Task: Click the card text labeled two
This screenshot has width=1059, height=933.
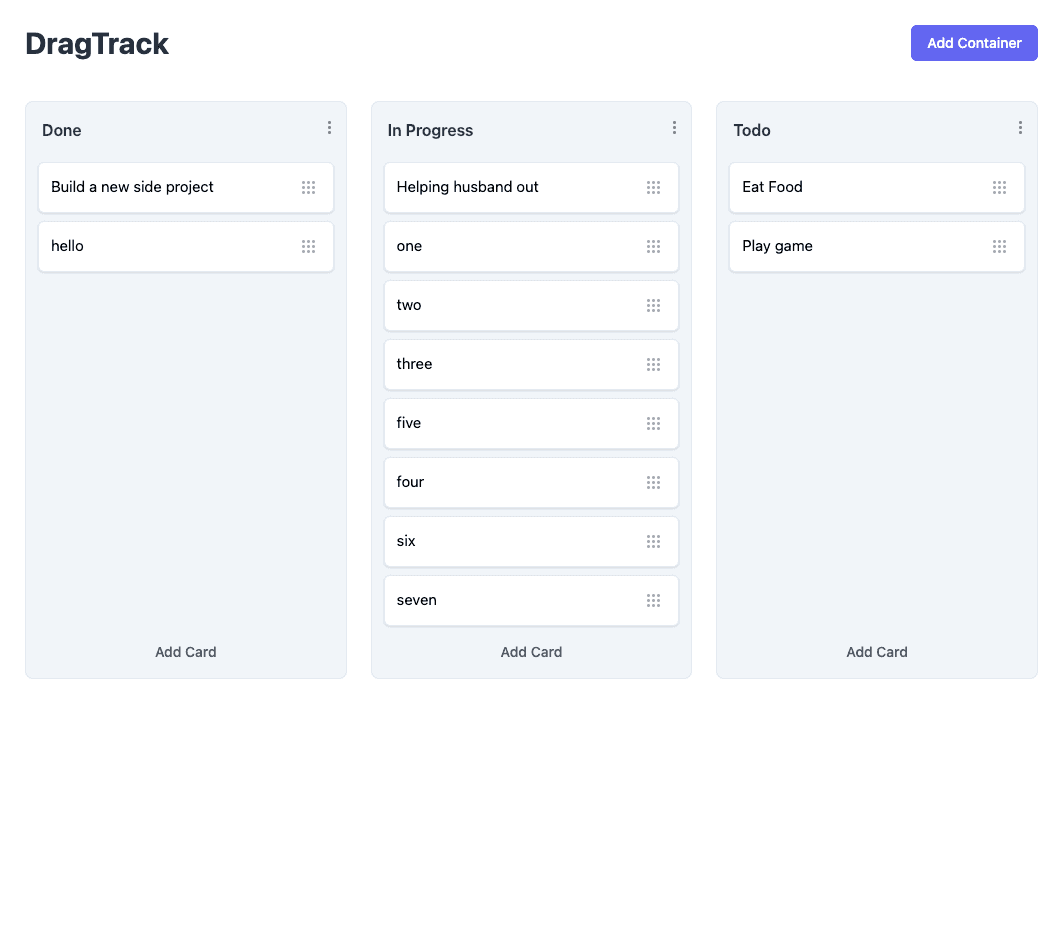Action: point(409,305)
